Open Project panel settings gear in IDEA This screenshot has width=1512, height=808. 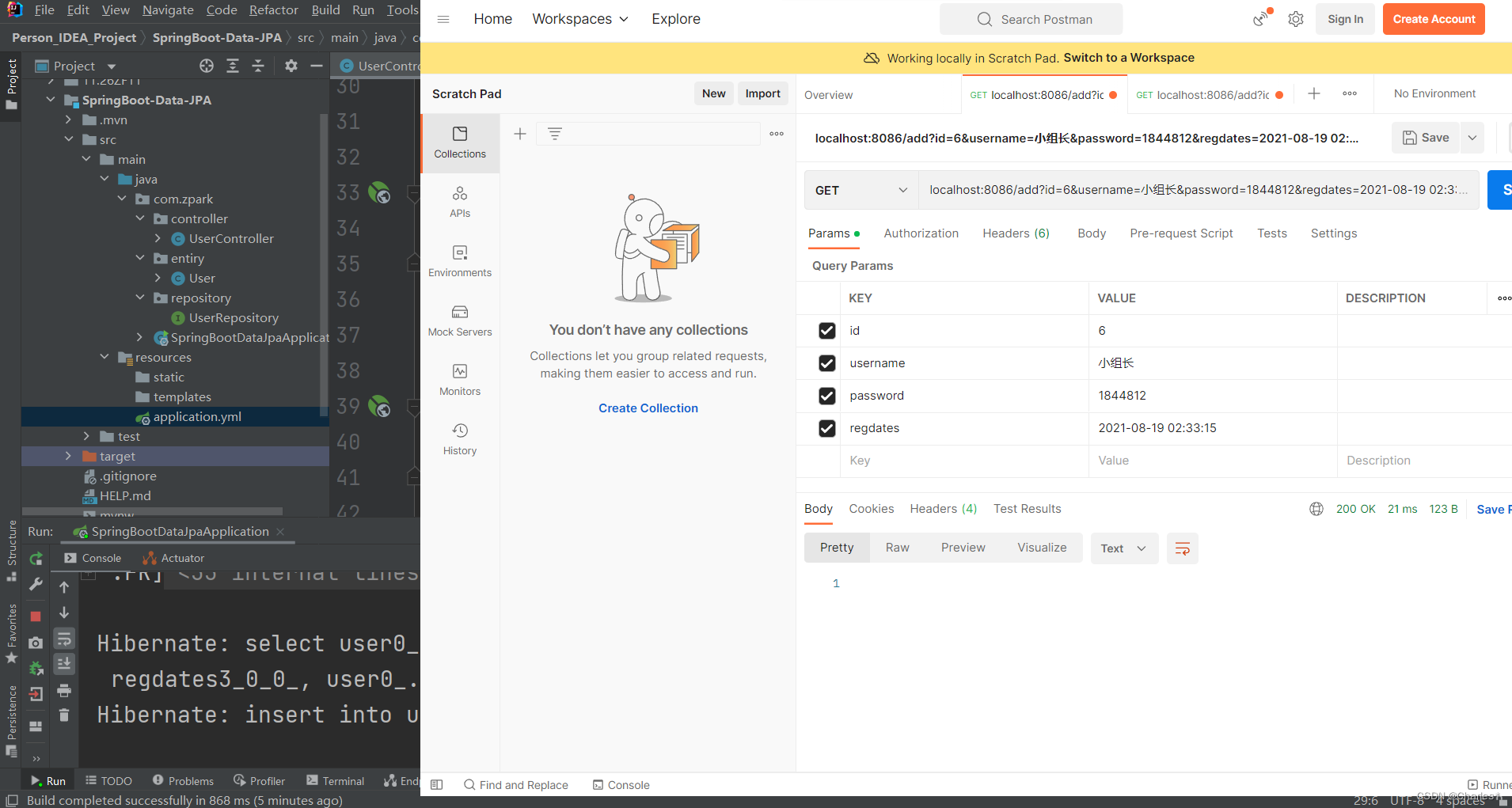291,66
